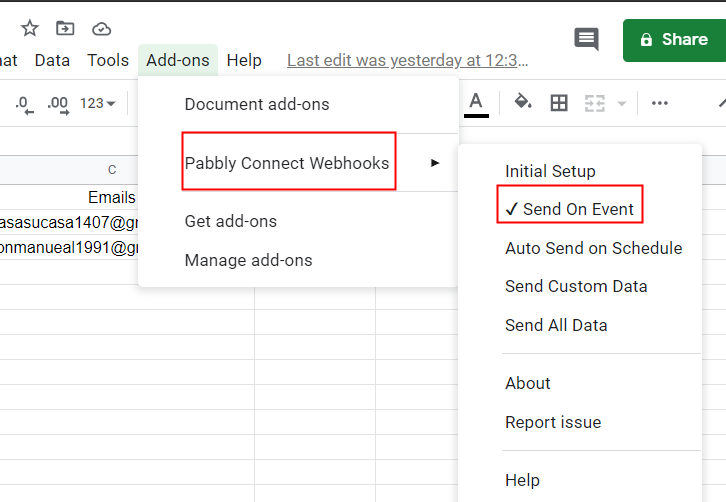Open the merge cells dropdown arrow

622,103
